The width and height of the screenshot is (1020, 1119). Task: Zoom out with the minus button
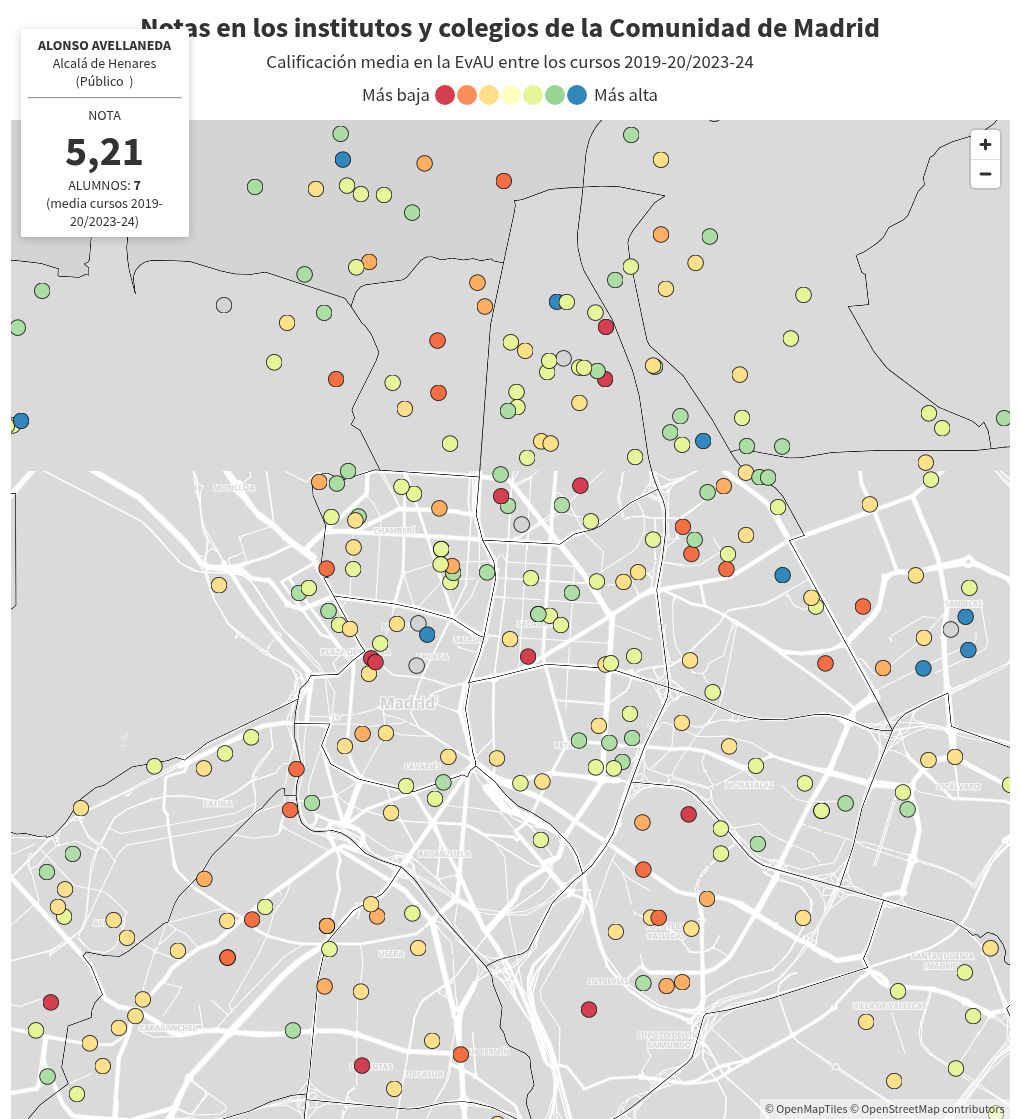tap(984, 173)
